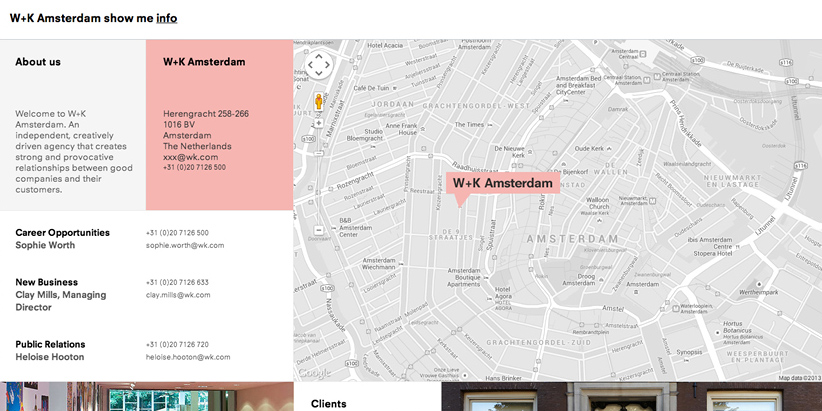This screenshot has height=411, width=822.
Task: Click Amsterdam Wiechmann map label
Action: tap(378, 264)
